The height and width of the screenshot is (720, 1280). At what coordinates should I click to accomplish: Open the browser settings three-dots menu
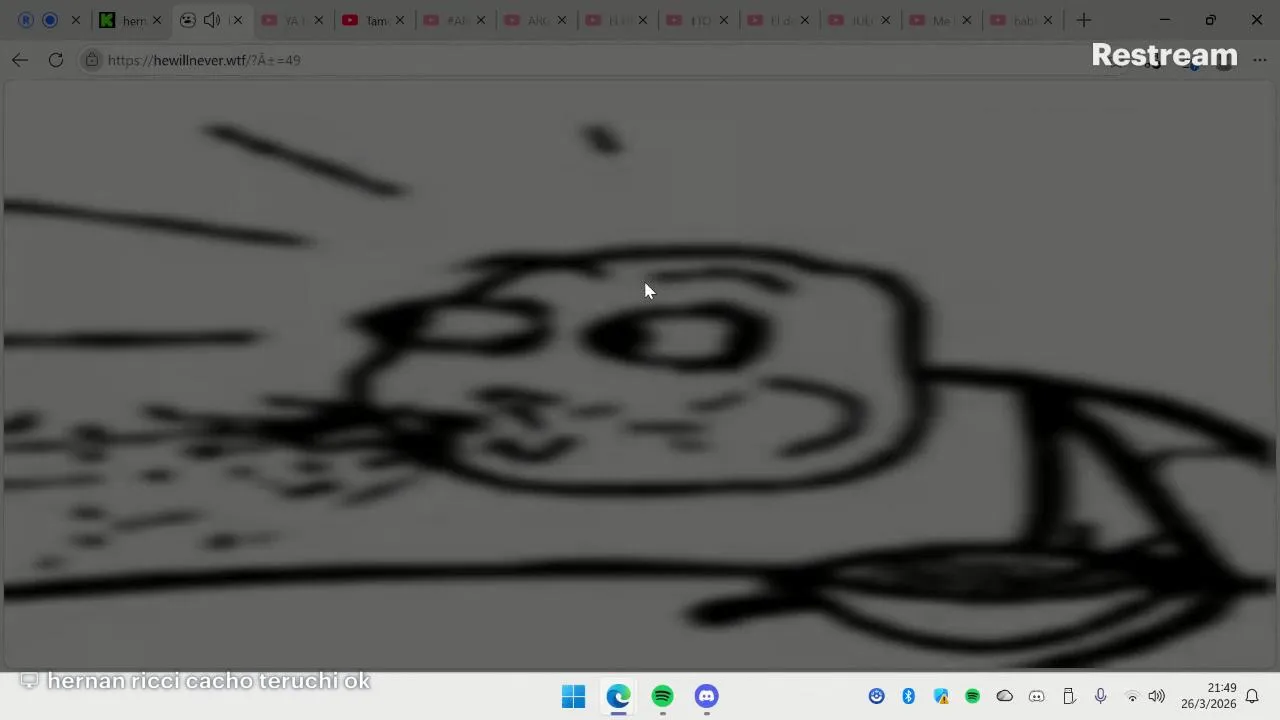pos(1259,60)
